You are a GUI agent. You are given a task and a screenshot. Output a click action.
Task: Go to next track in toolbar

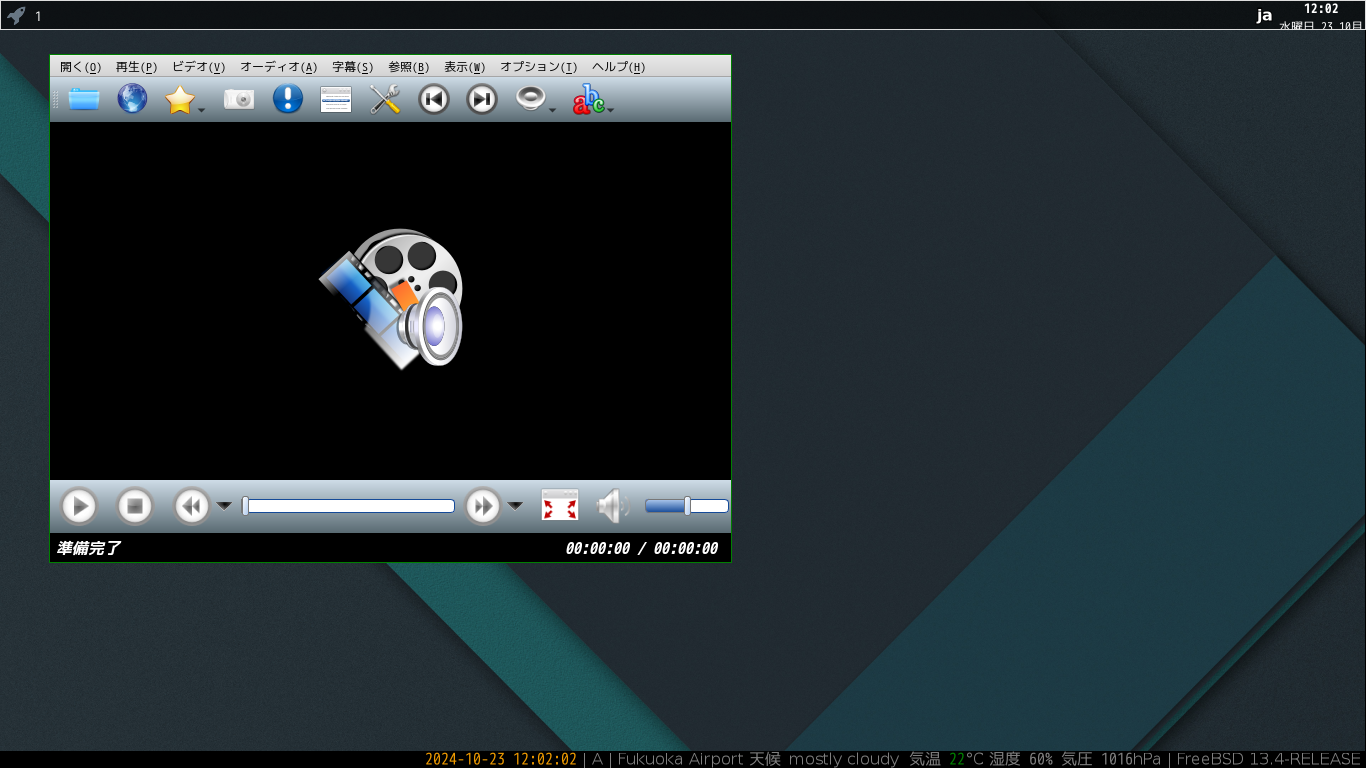click(482, 99)
